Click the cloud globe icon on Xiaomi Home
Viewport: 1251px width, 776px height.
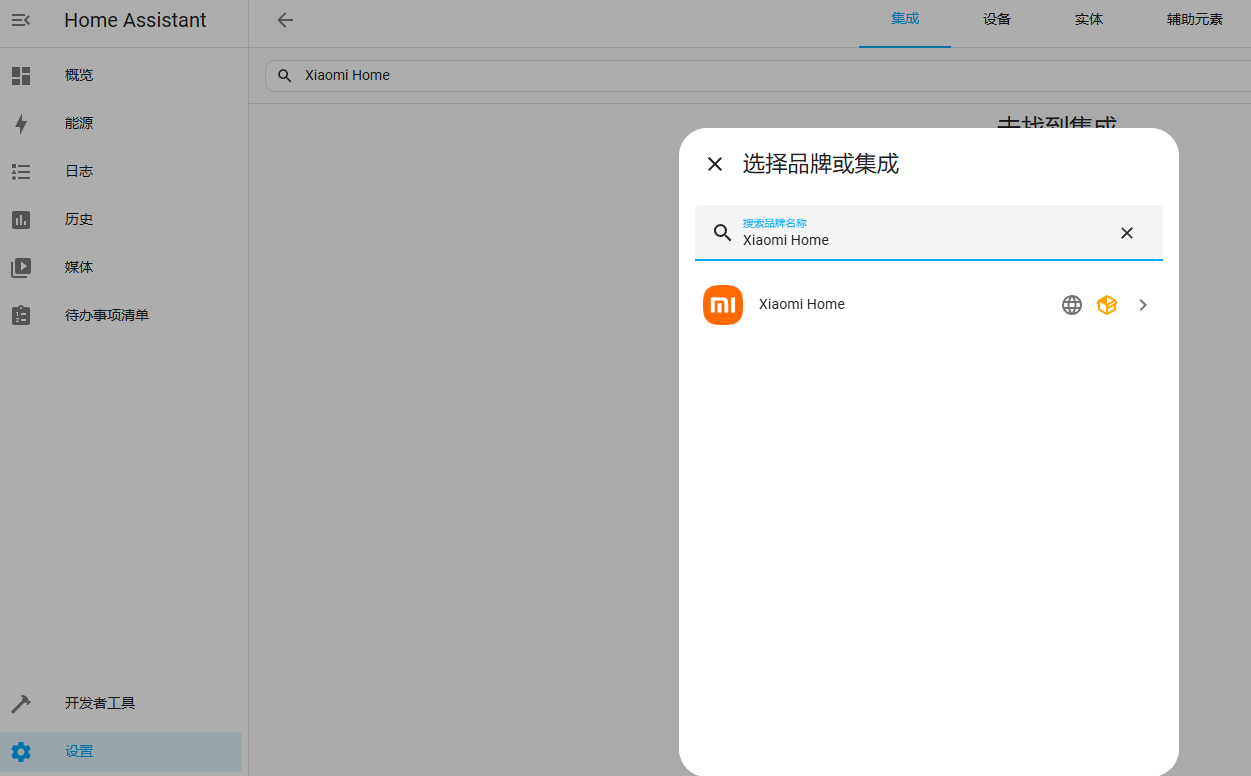click(1072, 305)
